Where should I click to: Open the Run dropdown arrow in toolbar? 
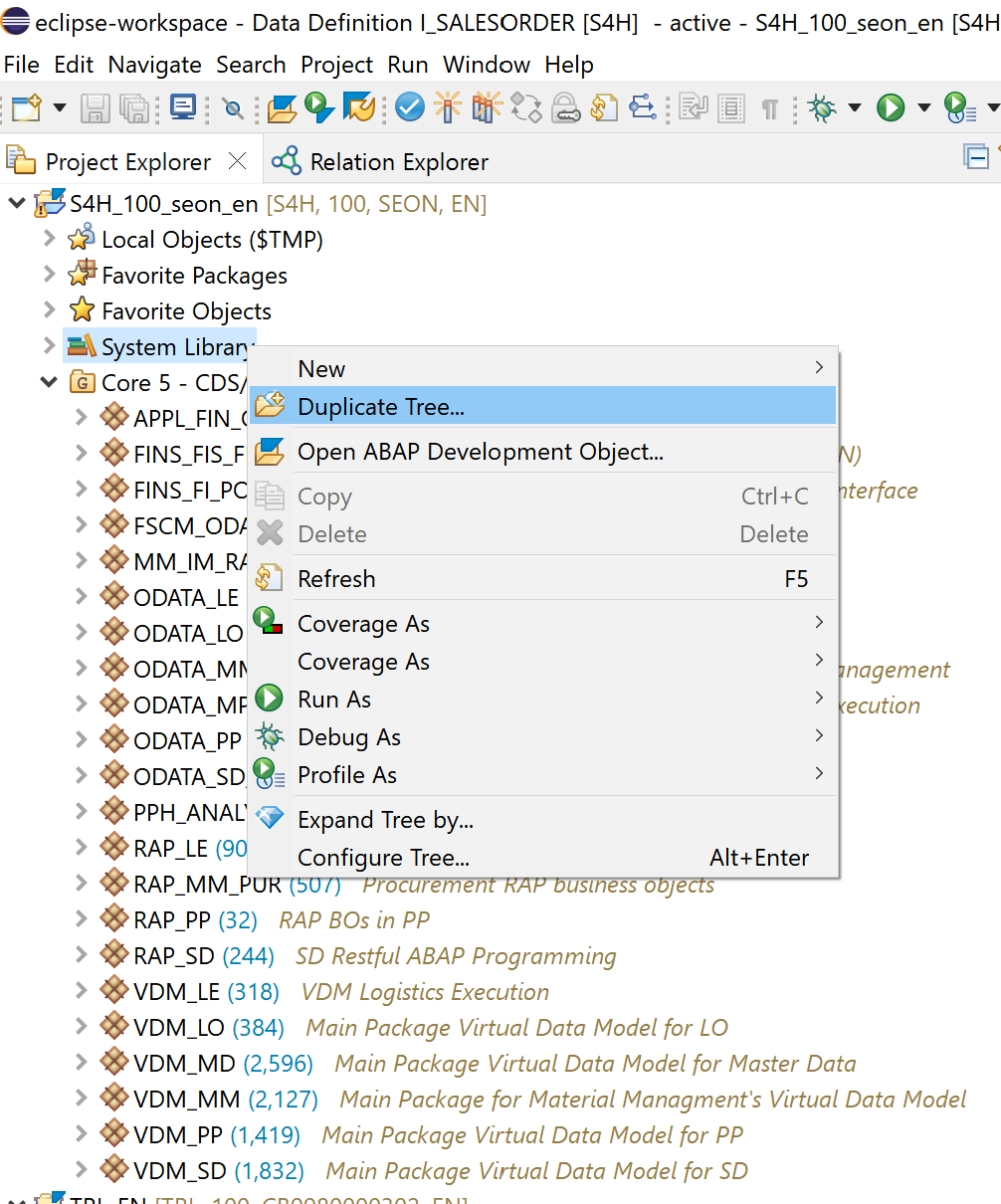click(x=923, y=107)
